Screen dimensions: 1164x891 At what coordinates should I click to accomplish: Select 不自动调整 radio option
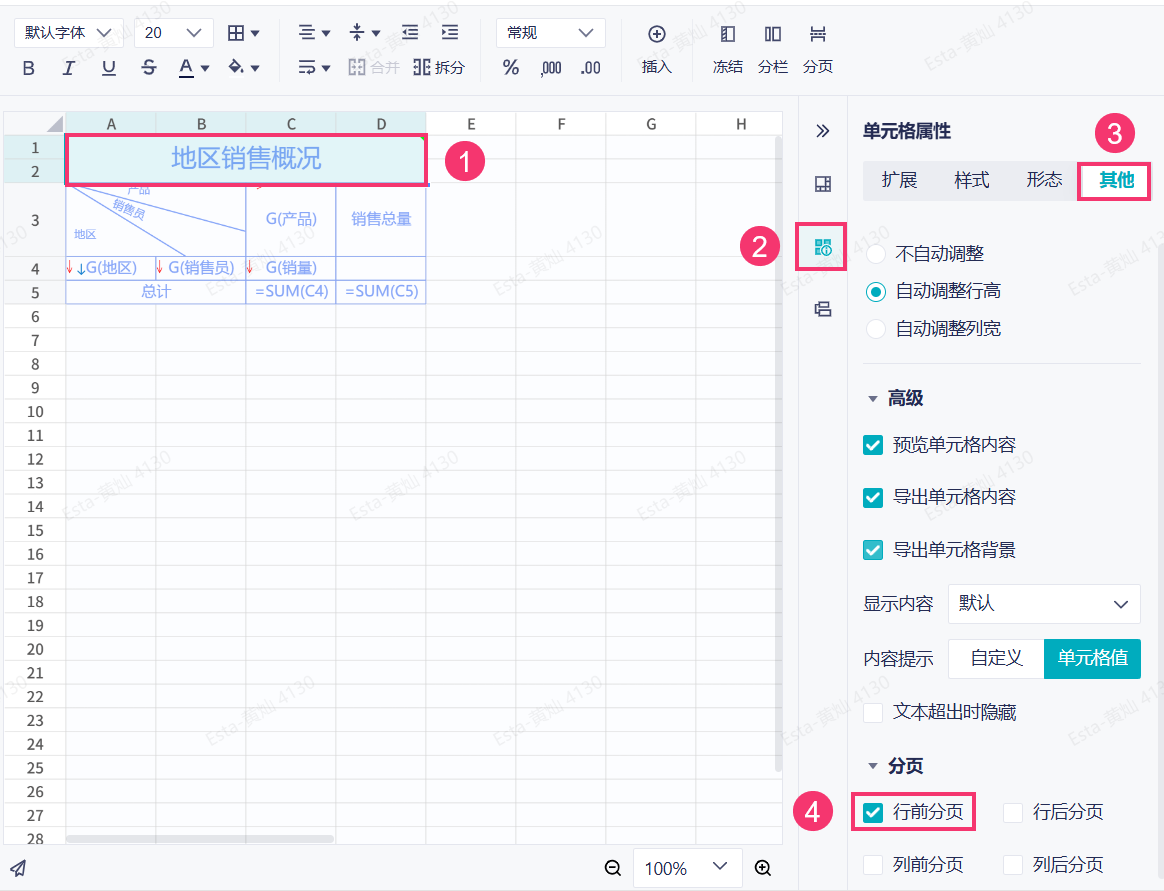(x=876, y=254)
